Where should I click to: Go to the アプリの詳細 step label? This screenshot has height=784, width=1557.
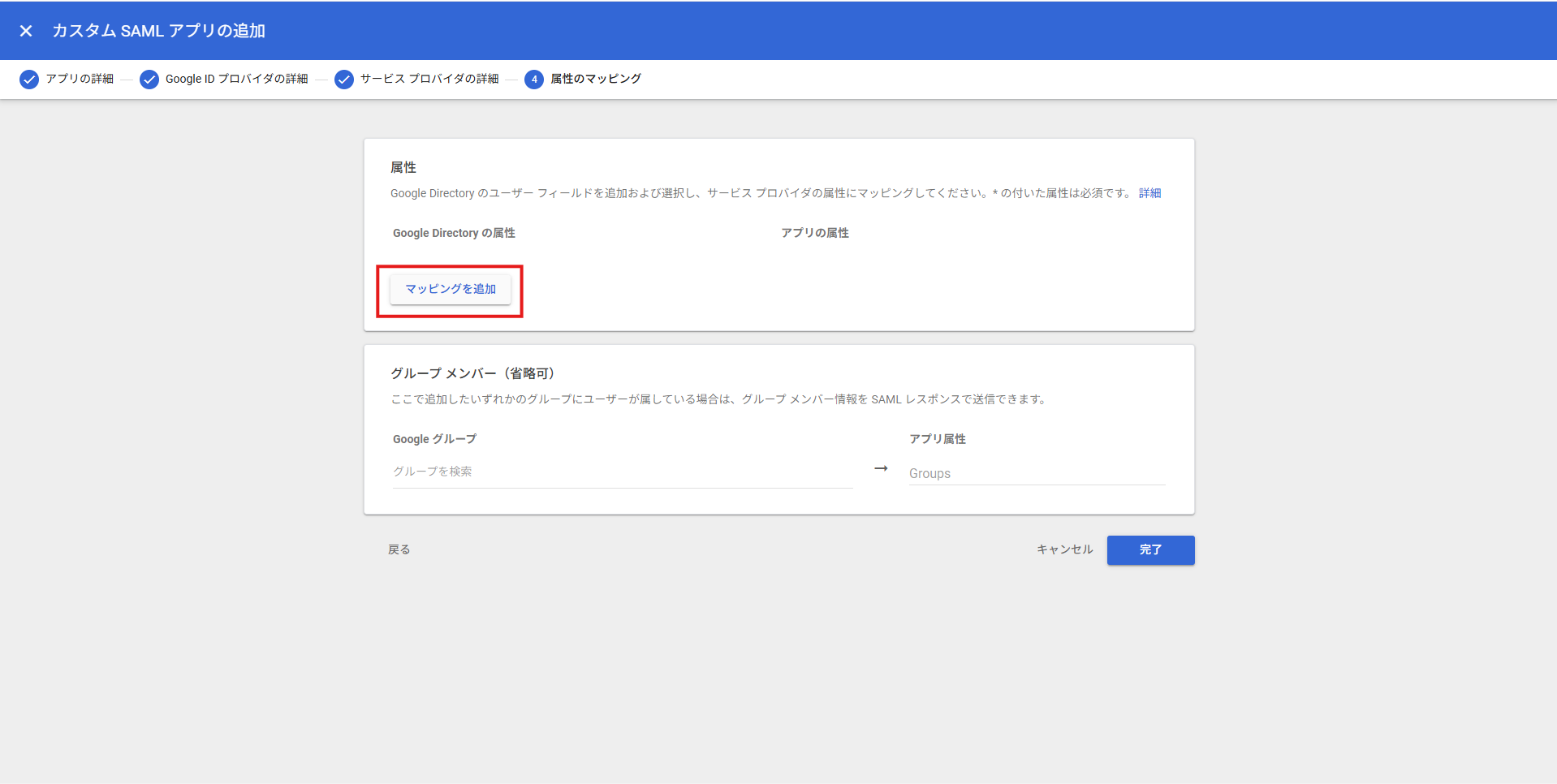80,79
